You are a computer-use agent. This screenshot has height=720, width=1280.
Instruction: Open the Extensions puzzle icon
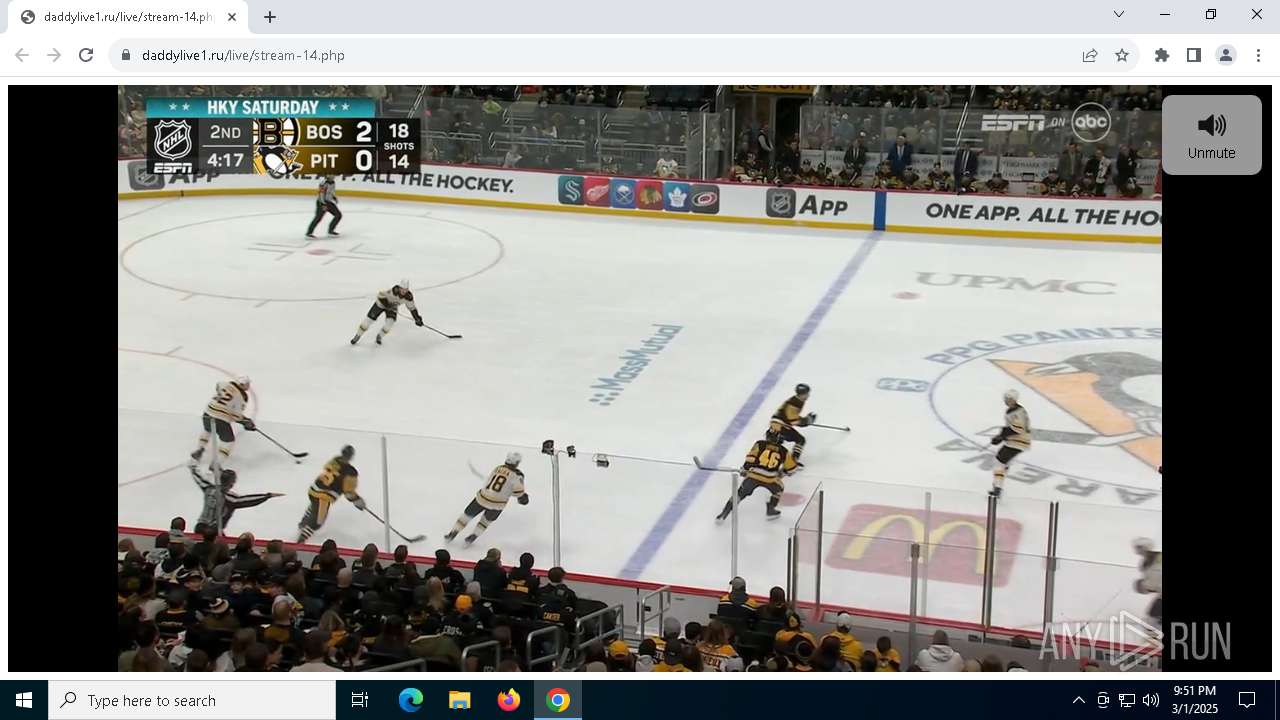pos(1162,55)
